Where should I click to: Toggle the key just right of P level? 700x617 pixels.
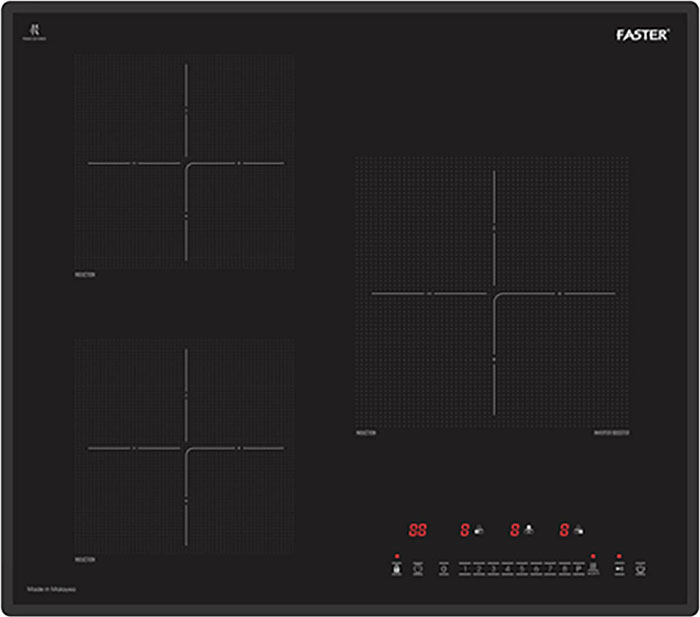tap(593, 568)
